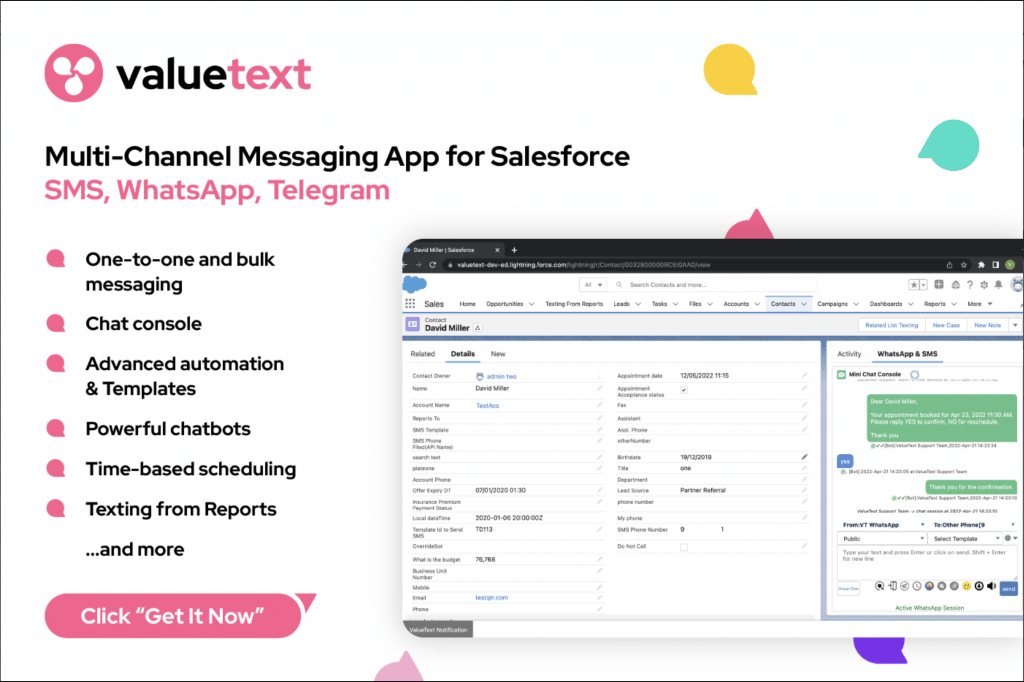Open the Notifications bell
The height and width of the screenshot is (682, 1024).
pos(998,285)
